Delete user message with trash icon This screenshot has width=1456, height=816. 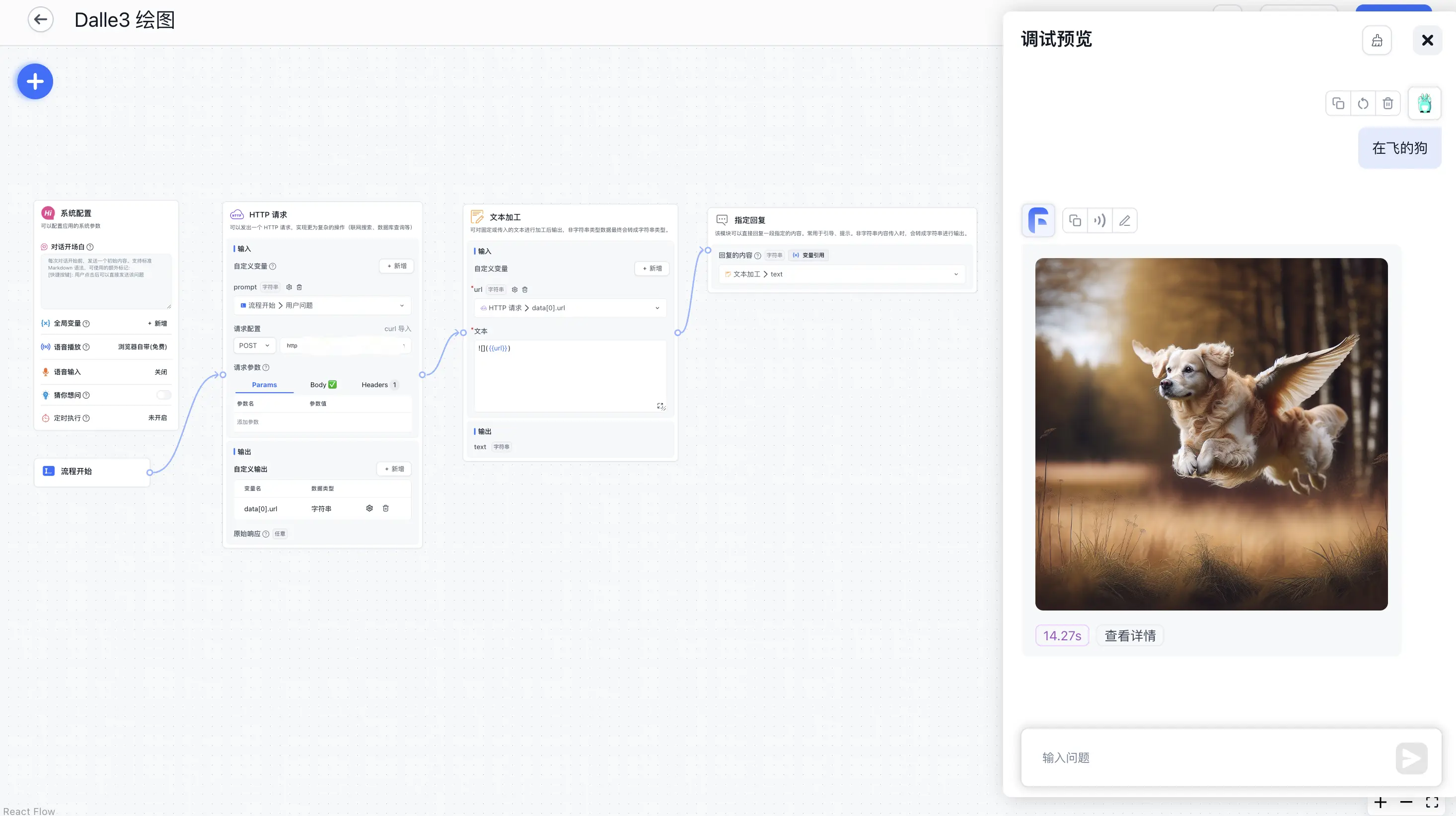[x=1387, y=103]
